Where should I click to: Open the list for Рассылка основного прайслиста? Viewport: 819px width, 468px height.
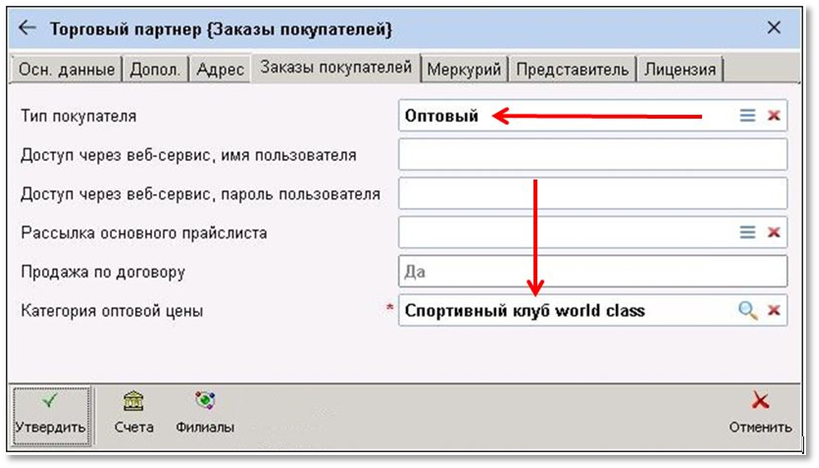[747, 232]
